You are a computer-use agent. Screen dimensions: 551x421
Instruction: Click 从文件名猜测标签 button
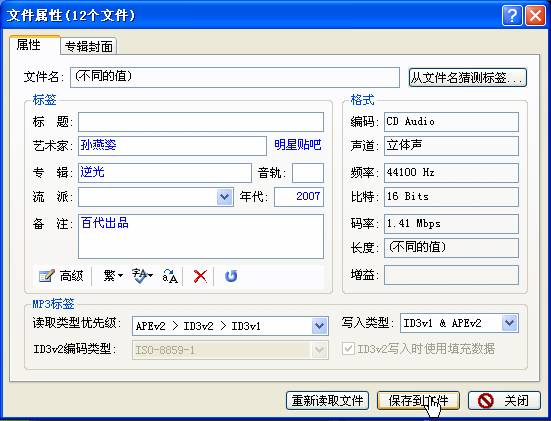[x=468, y=77]
